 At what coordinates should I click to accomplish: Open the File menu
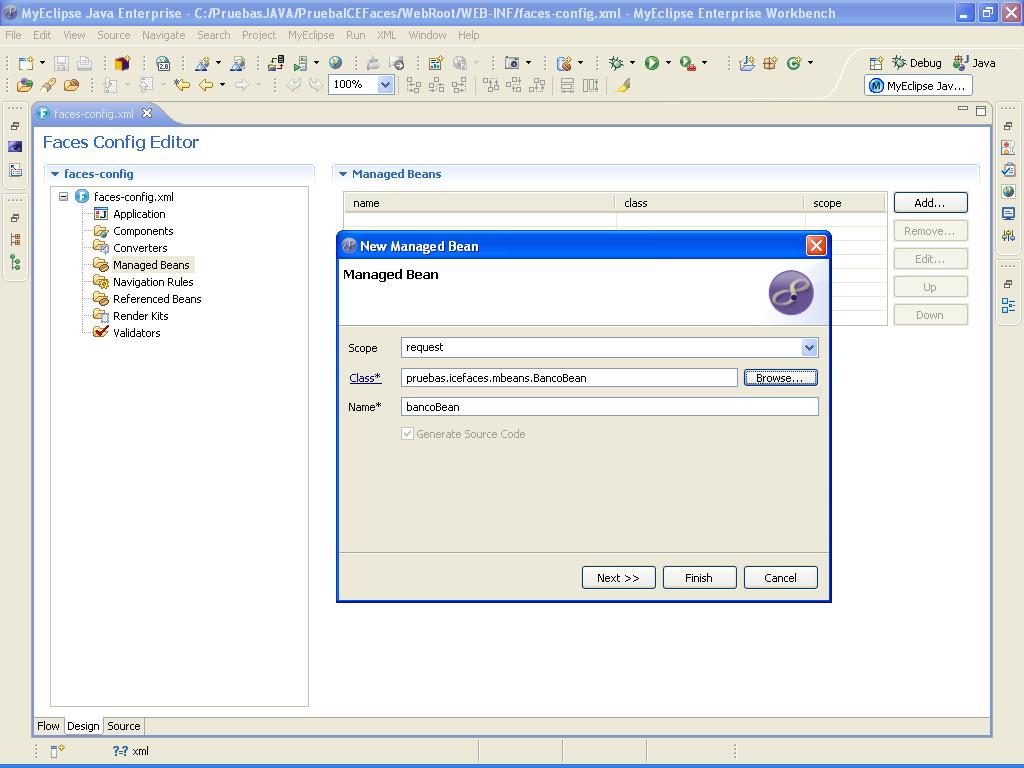(13, 35)
